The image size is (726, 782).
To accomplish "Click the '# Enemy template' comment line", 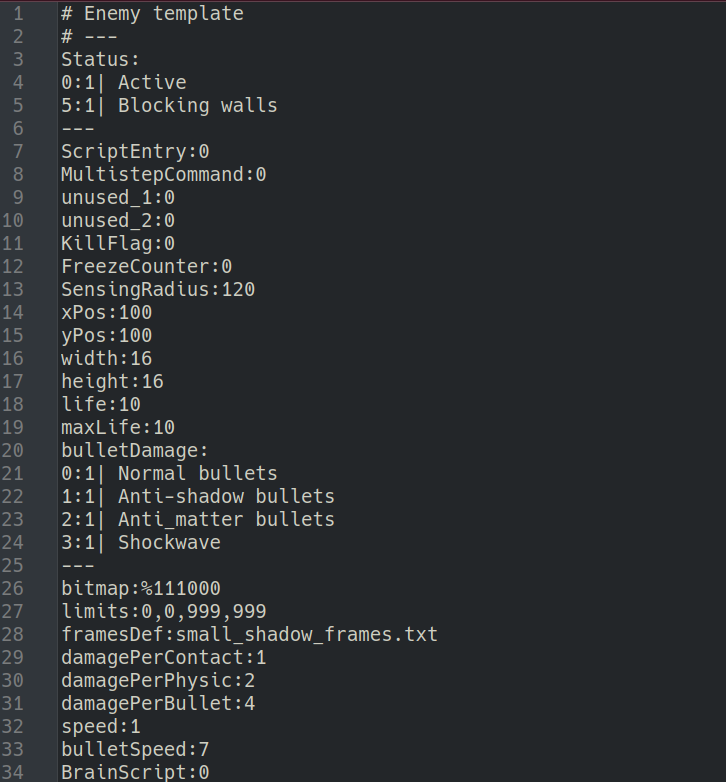I will [152, 14].
